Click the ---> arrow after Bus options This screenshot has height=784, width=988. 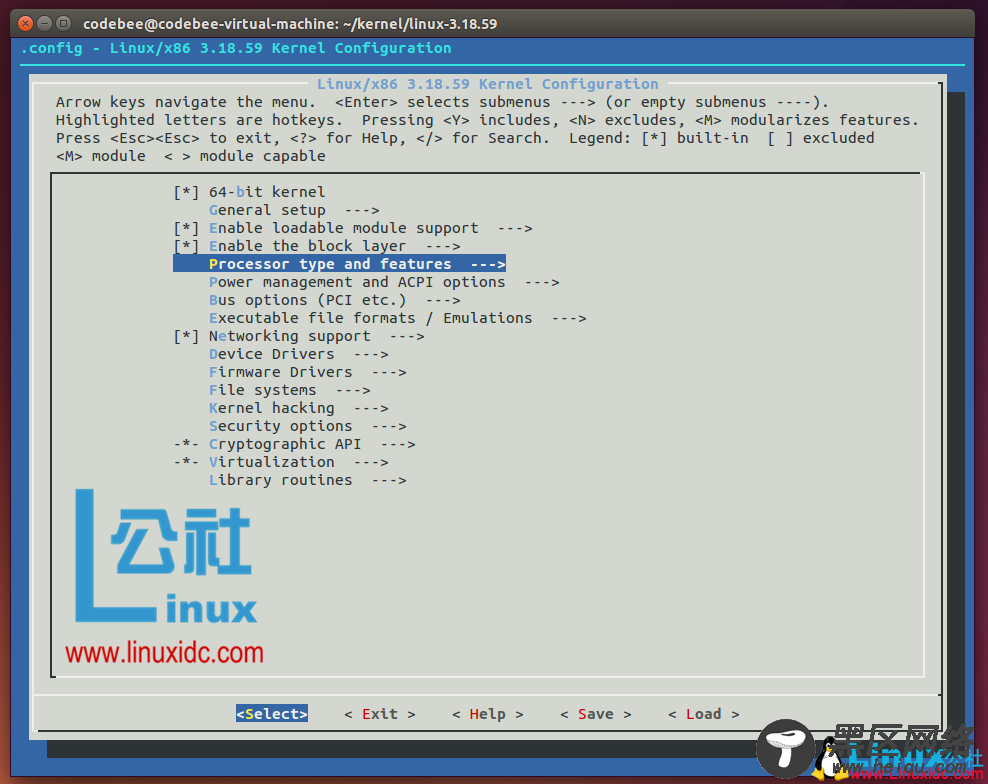point(442,301)
